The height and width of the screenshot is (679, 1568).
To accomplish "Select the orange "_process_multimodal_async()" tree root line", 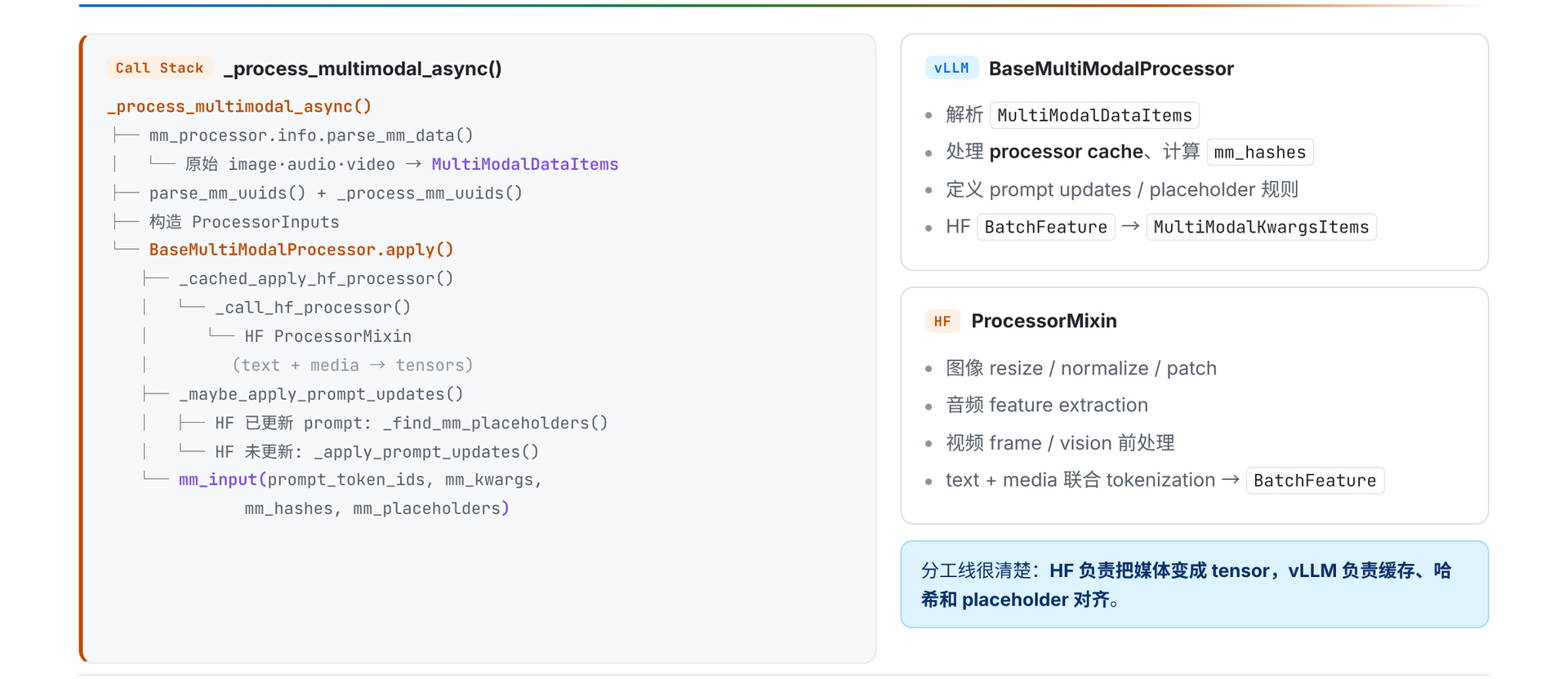I will point(239,106).
